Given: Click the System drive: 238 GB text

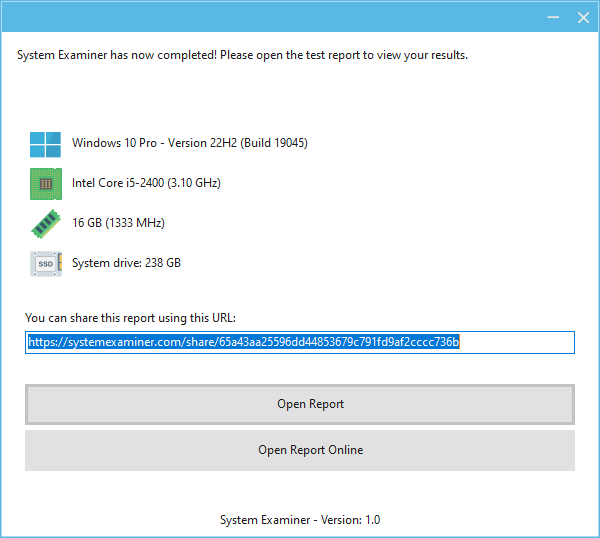Looking at the screenshot, I should (x=126, y=263).
